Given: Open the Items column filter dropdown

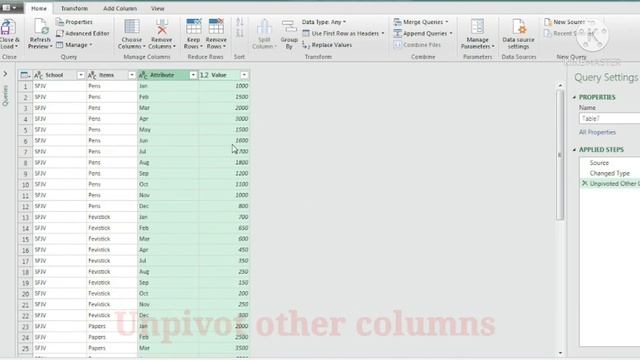Looking at the screenshot, I should coord(131,75).
